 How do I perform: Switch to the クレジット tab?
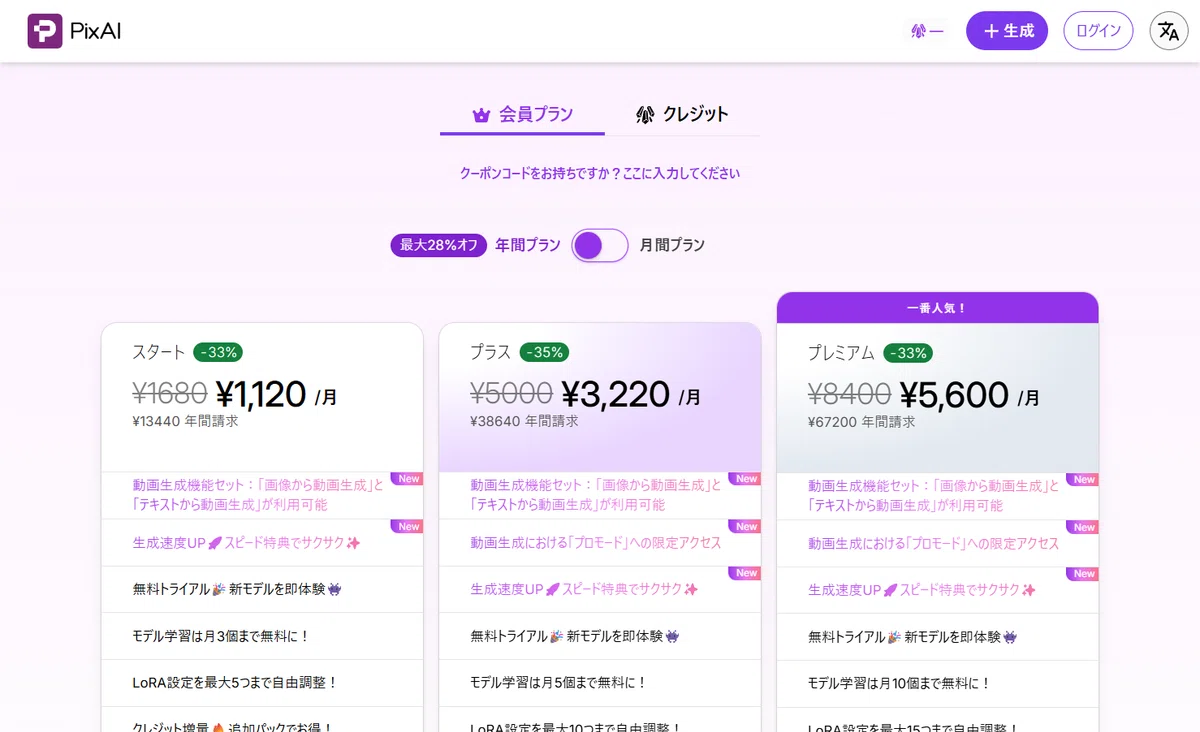pos(682,115)
